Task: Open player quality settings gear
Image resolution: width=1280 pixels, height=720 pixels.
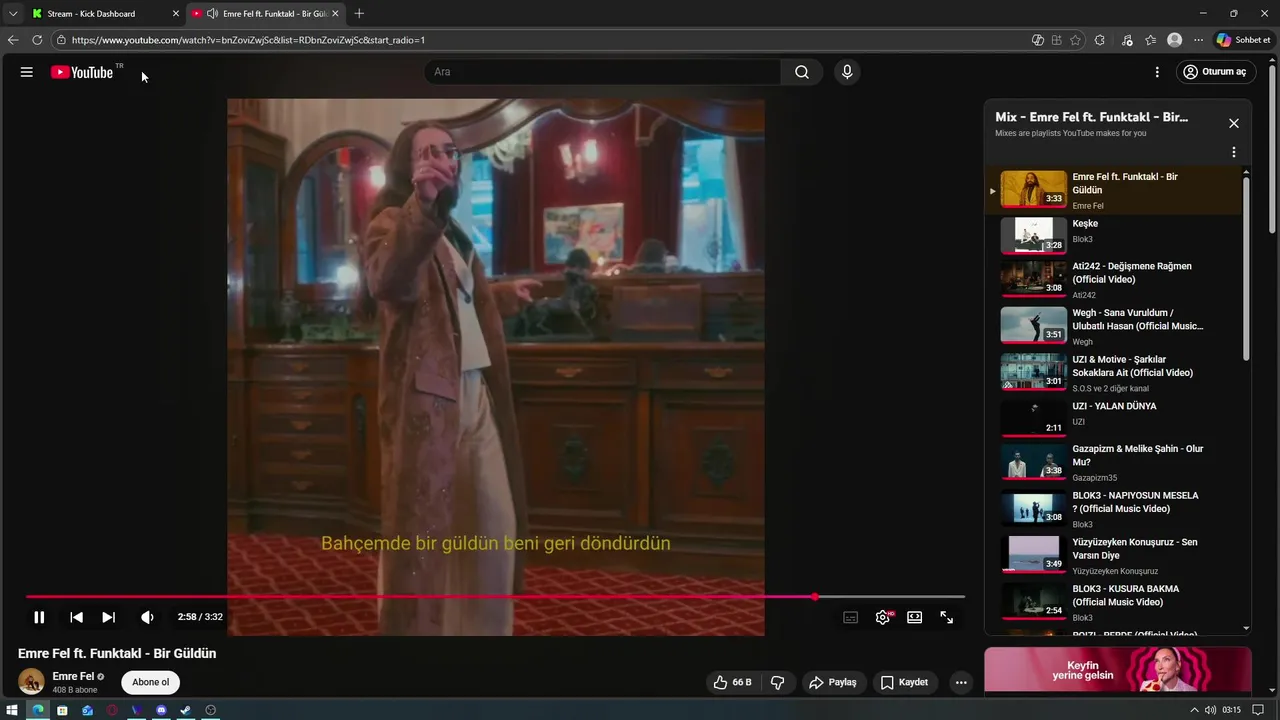Action: (x=883, y=617)
